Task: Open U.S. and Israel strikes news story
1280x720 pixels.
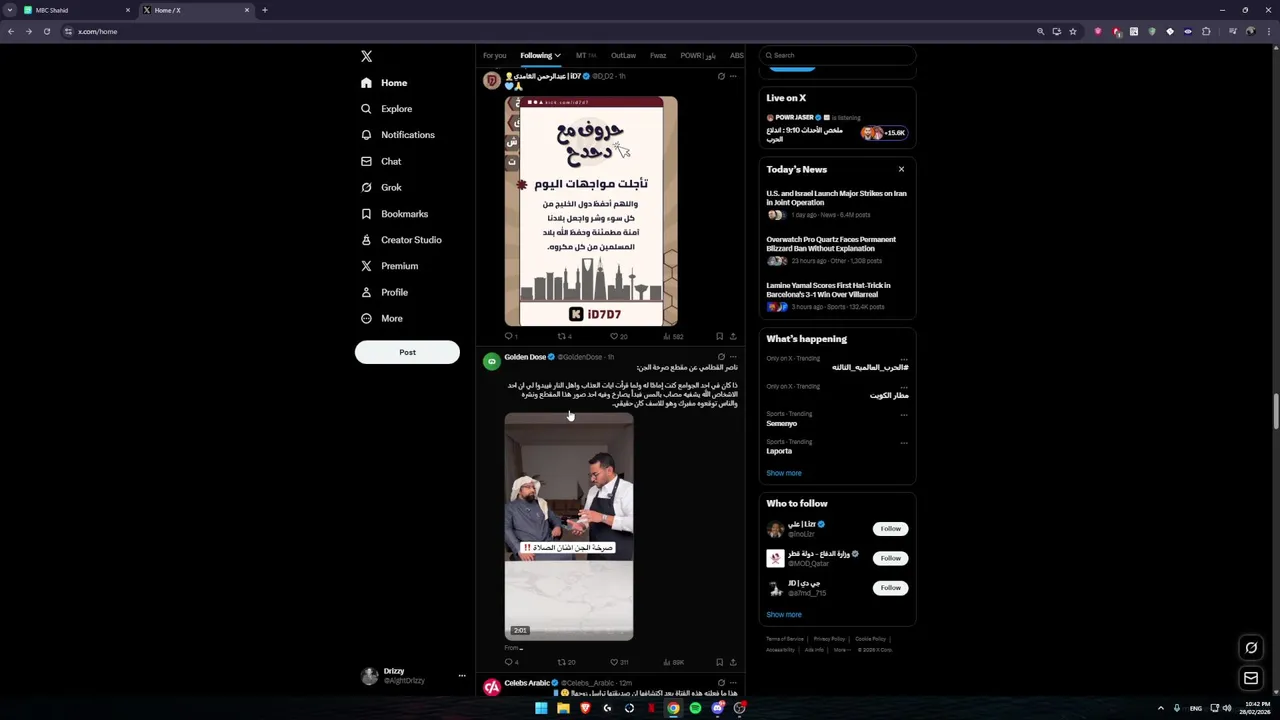Action: 837,204
